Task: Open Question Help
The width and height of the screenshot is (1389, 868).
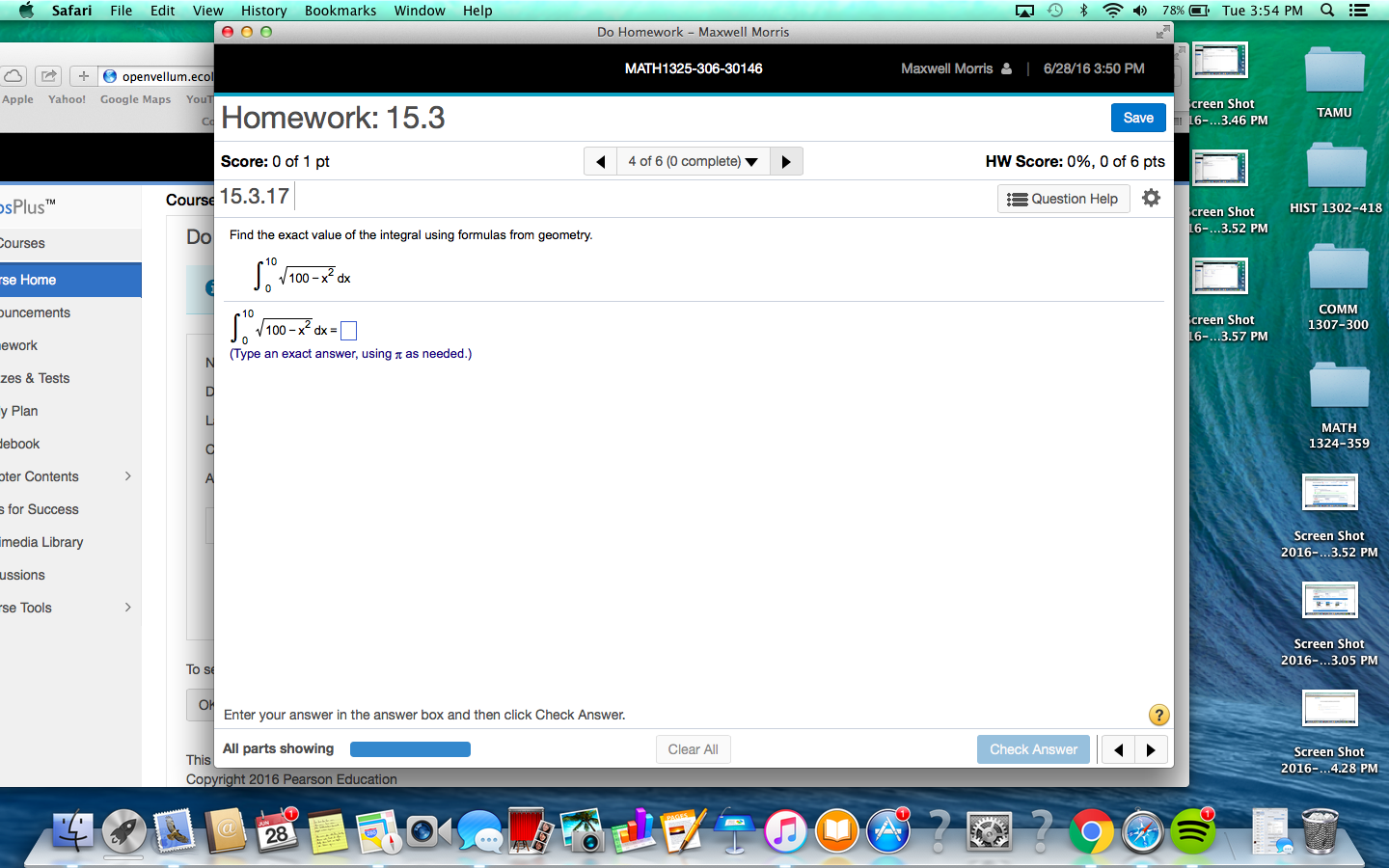Action: [1063, 198]
